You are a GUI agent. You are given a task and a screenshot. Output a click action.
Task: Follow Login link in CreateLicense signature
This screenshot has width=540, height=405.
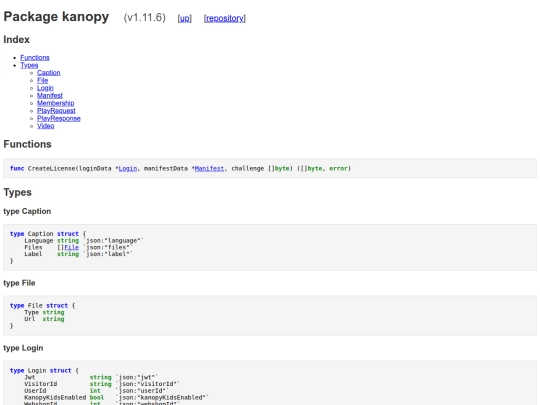click(x=128, y=168)
